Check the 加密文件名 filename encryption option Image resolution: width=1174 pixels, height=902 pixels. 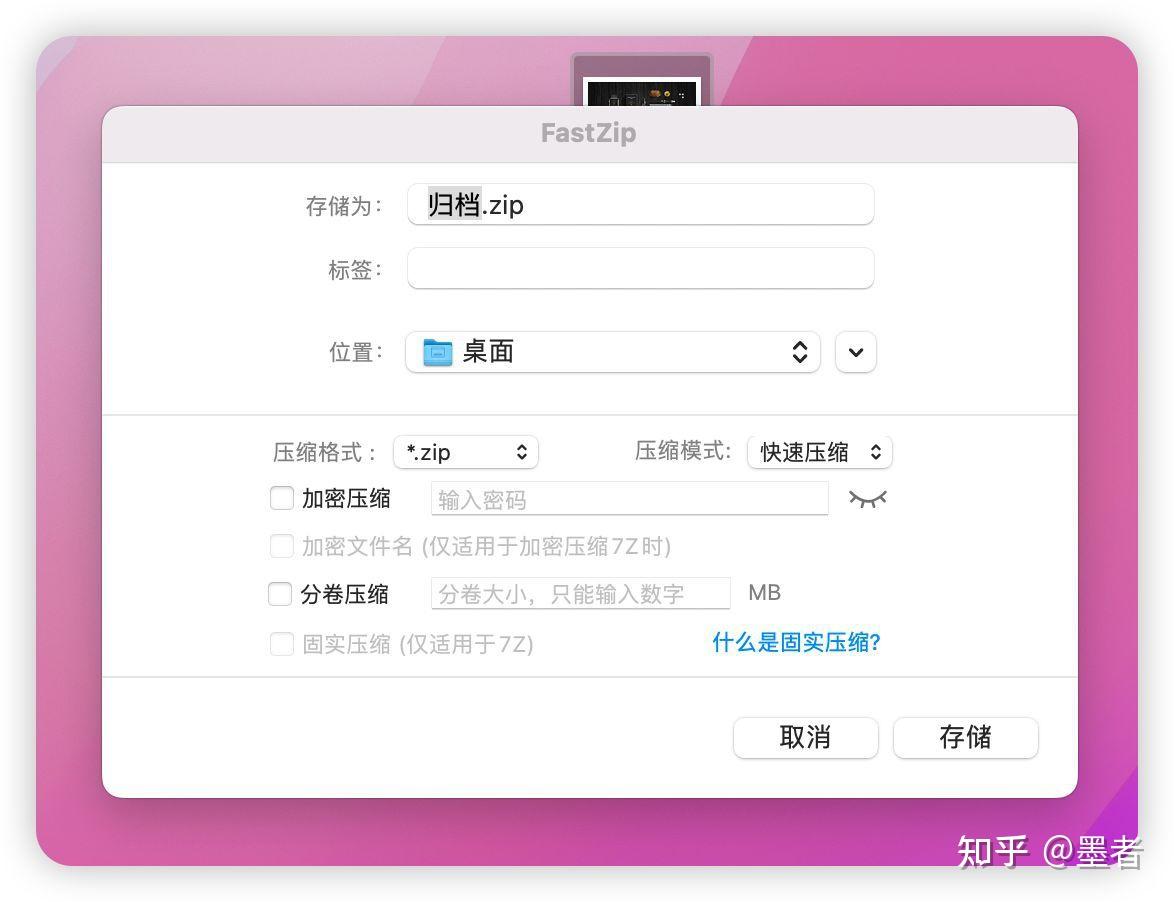pyautogui.click(x=282, y=546)
